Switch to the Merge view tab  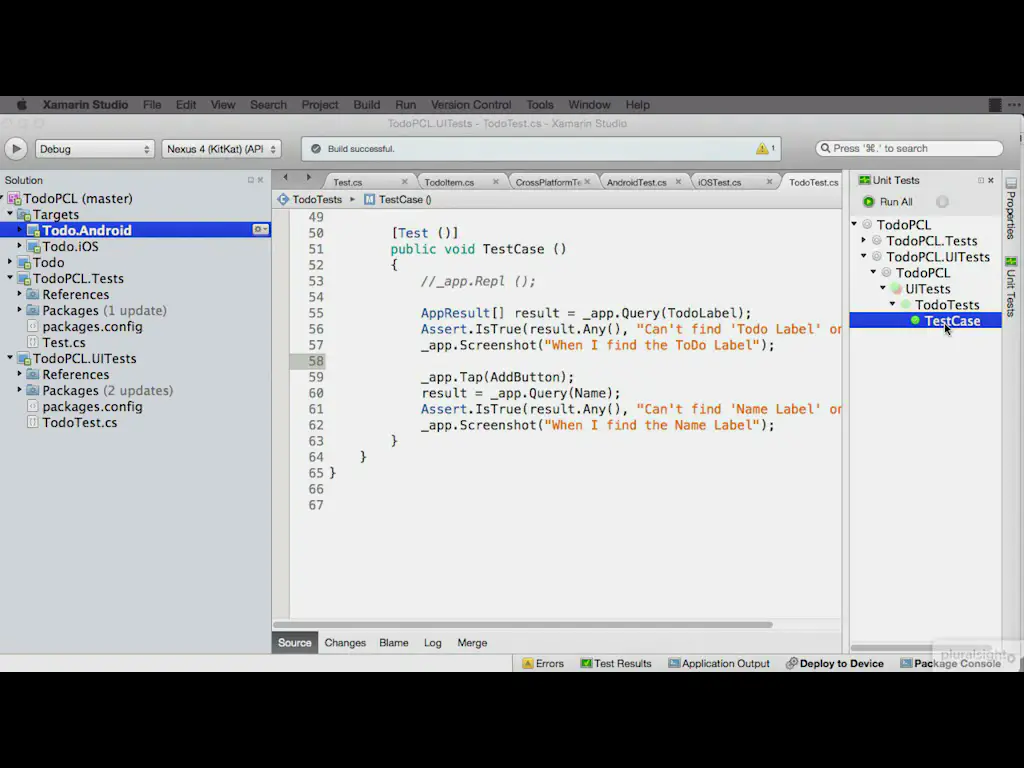(x=472, y=643)
